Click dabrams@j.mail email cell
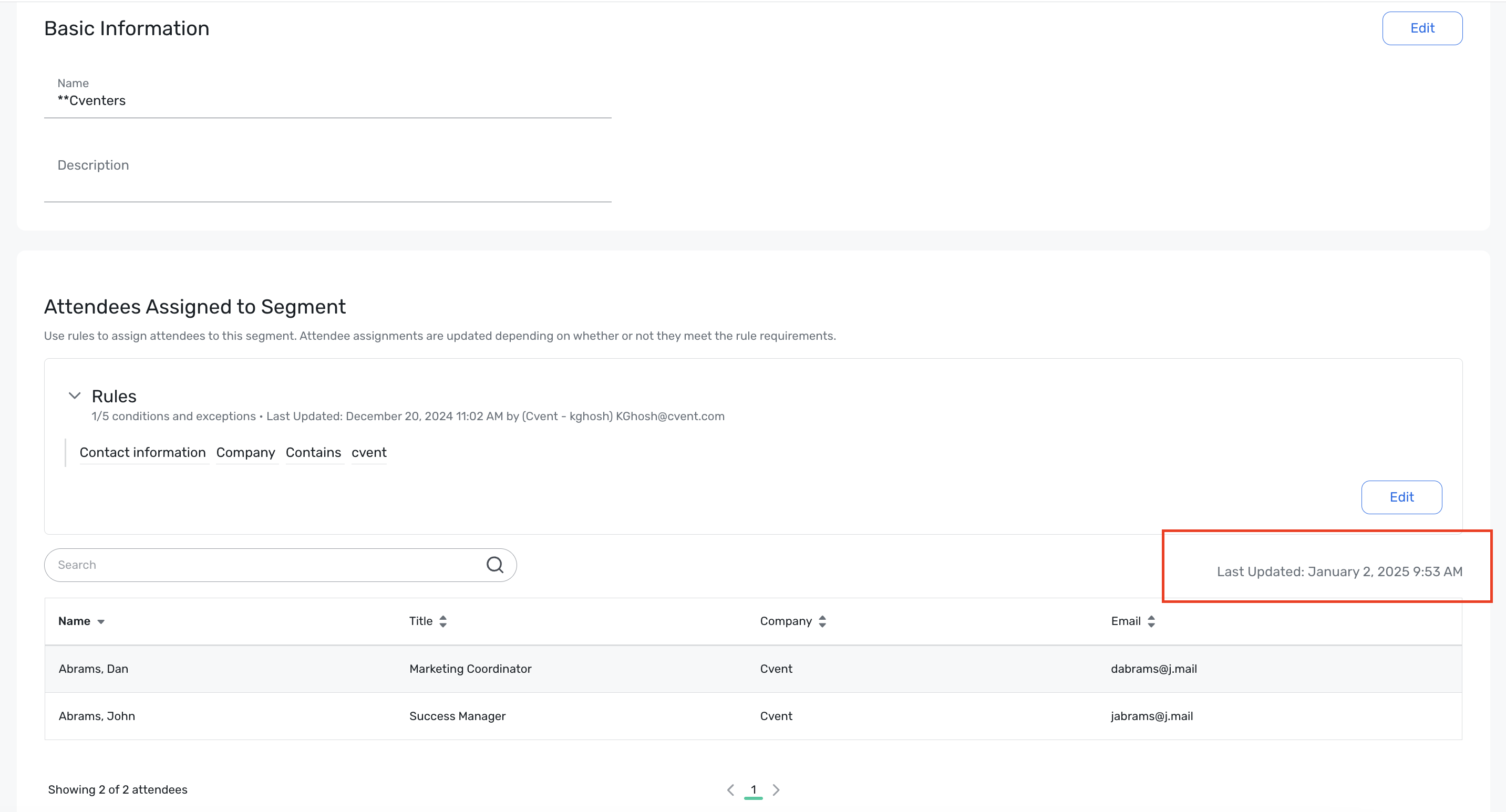 pyautogui.click(x=1153, y=669)
